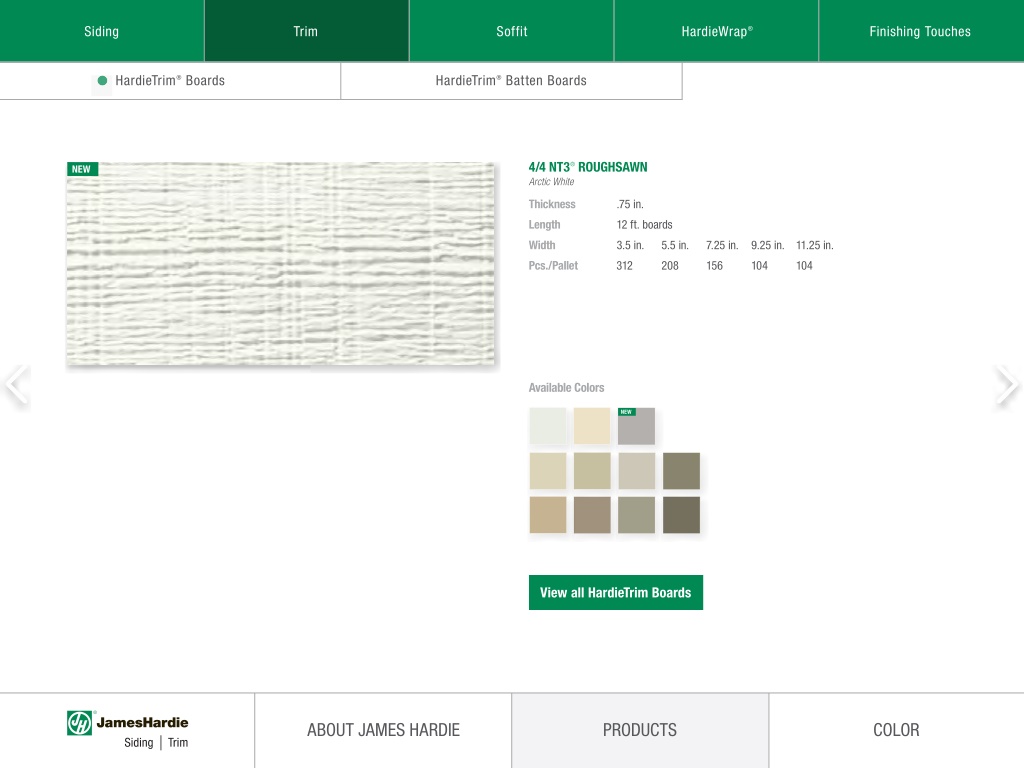The image size is (1024, 768).
Task: Click the NEW badge on product image
Action: [x=82, y=169]
